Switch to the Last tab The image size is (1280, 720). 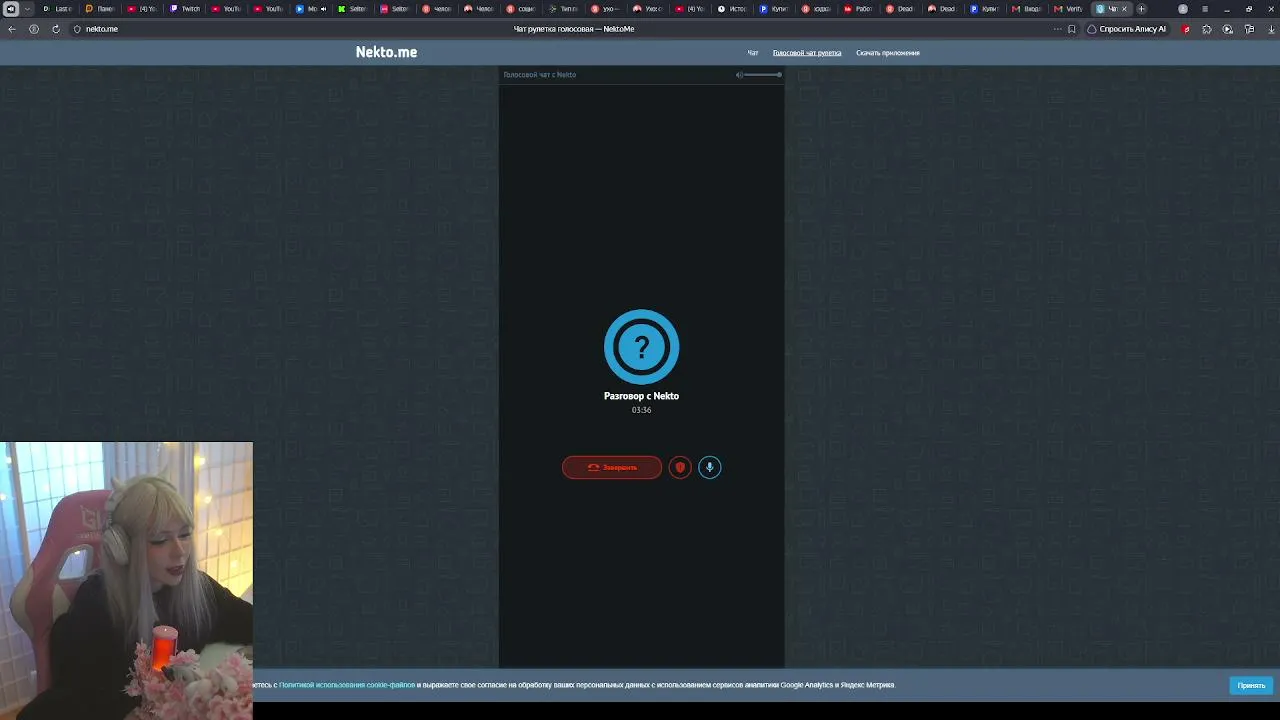point(58,9)
